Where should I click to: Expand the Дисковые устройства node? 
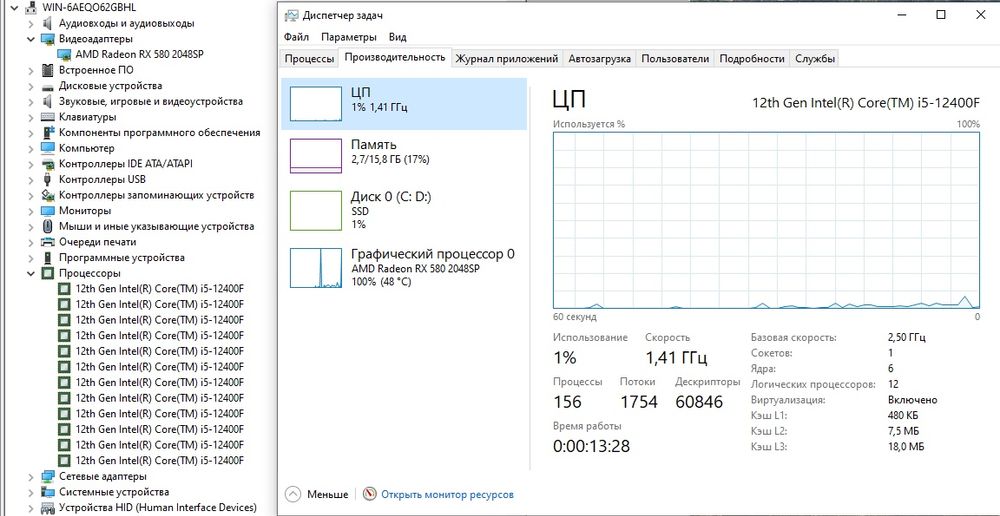pos(31,86)
